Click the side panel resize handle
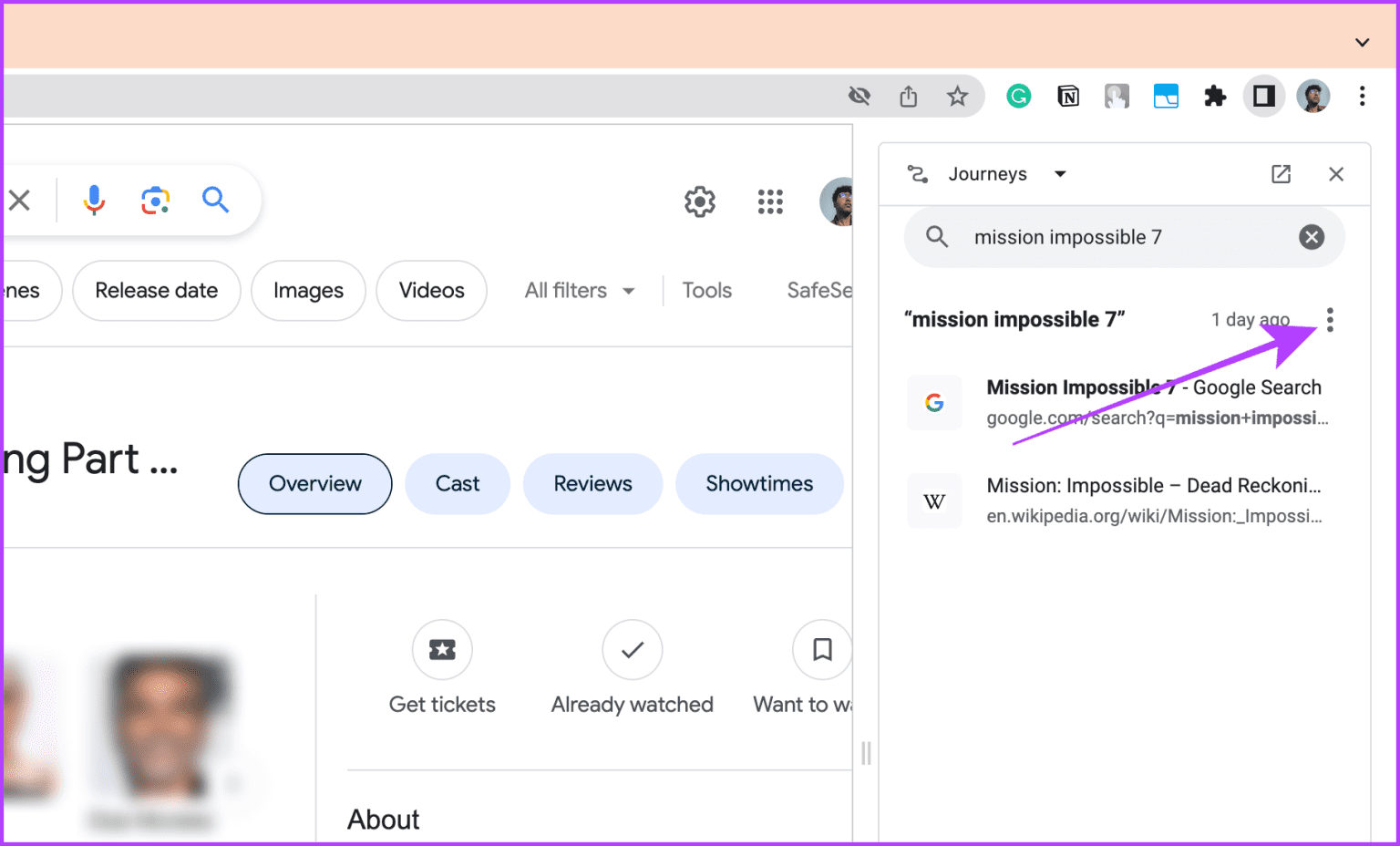1400x846 pixels. pyautogui.click(x=866, y=753)
